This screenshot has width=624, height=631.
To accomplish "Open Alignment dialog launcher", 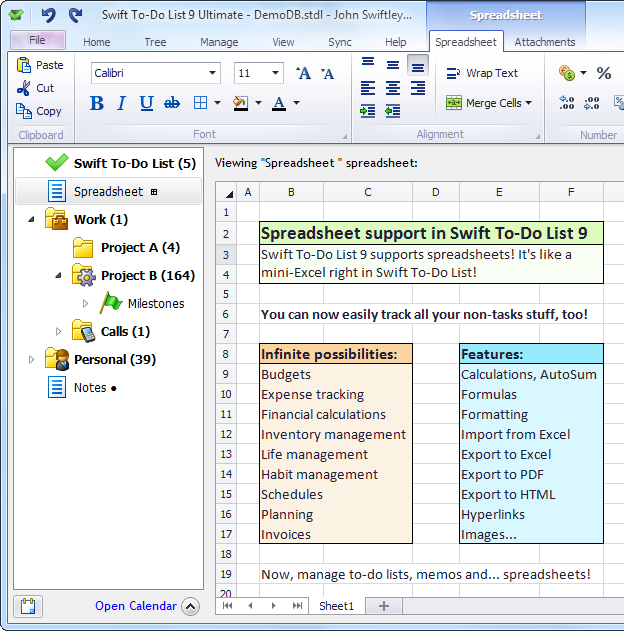I will click(538, 137).
